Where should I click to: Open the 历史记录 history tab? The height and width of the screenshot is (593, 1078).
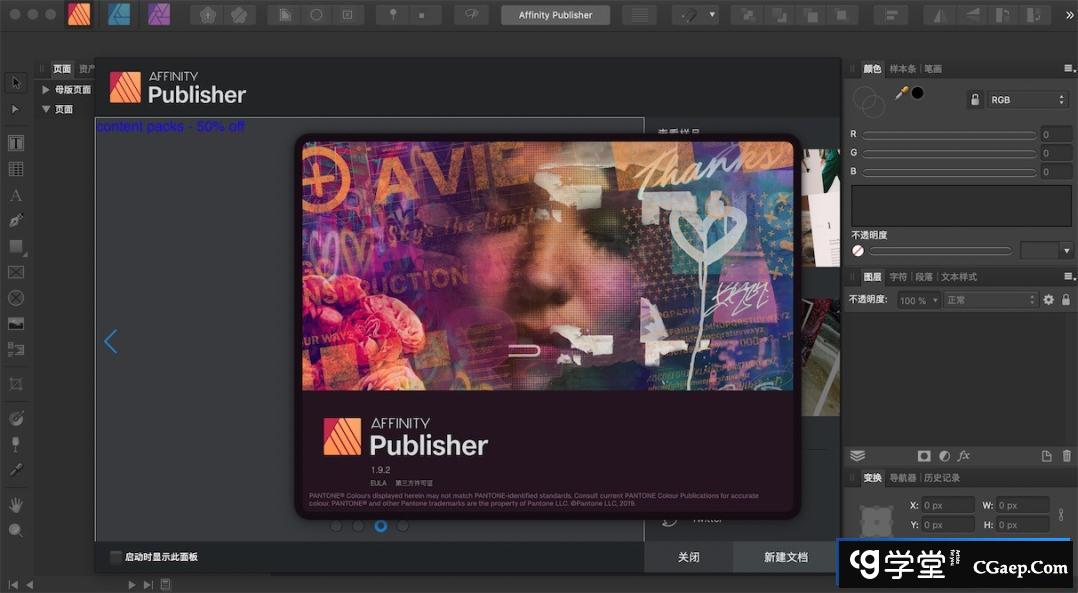tap(941, 478)
